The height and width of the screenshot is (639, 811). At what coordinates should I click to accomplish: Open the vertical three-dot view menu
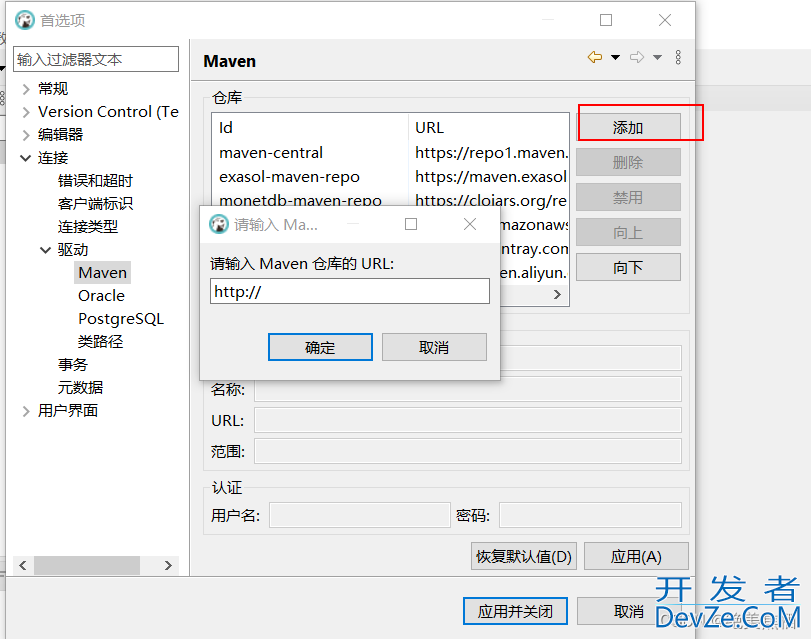[678, 57]
